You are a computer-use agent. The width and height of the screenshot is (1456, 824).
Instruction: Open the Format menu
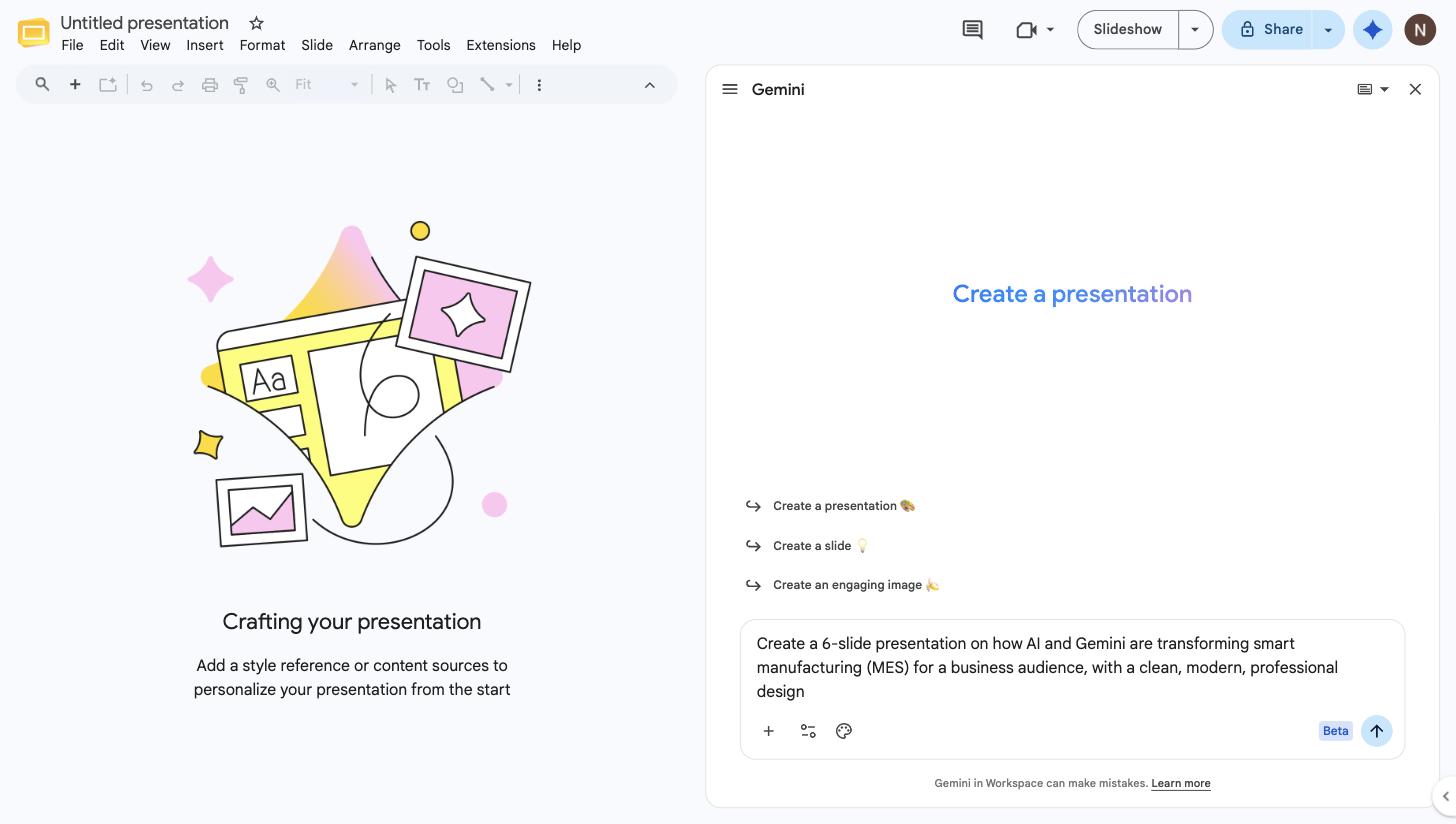262,45
